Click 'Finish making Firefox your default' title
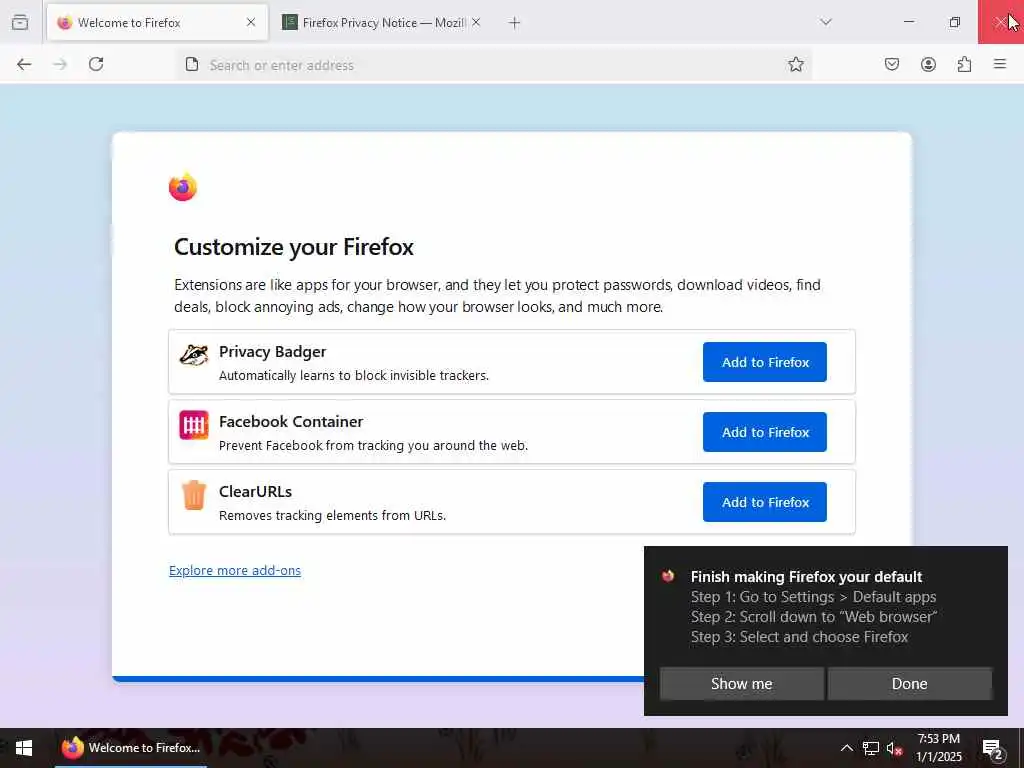1024x768 pixels. 807,577
